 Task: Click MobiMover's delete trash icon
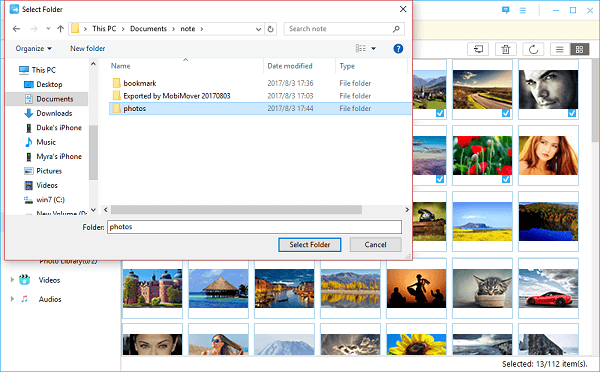[506, 49]
